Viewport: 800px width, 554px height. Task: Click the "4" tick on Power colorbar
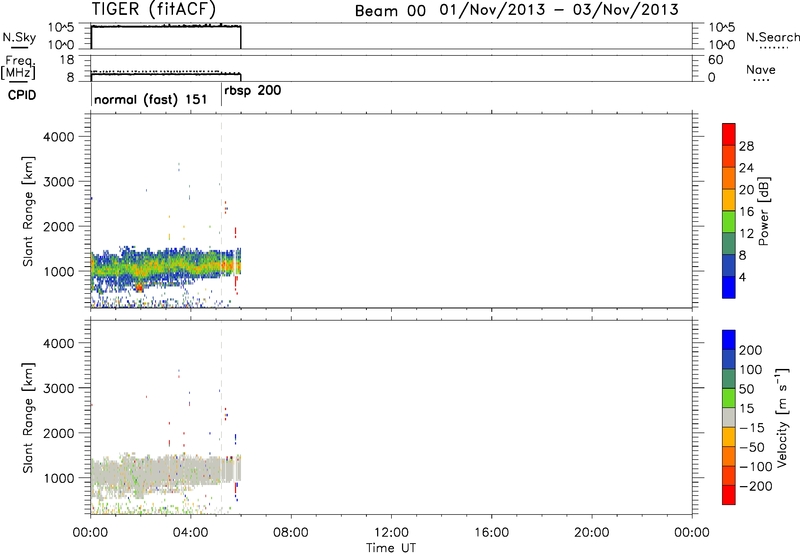(742, 277)
